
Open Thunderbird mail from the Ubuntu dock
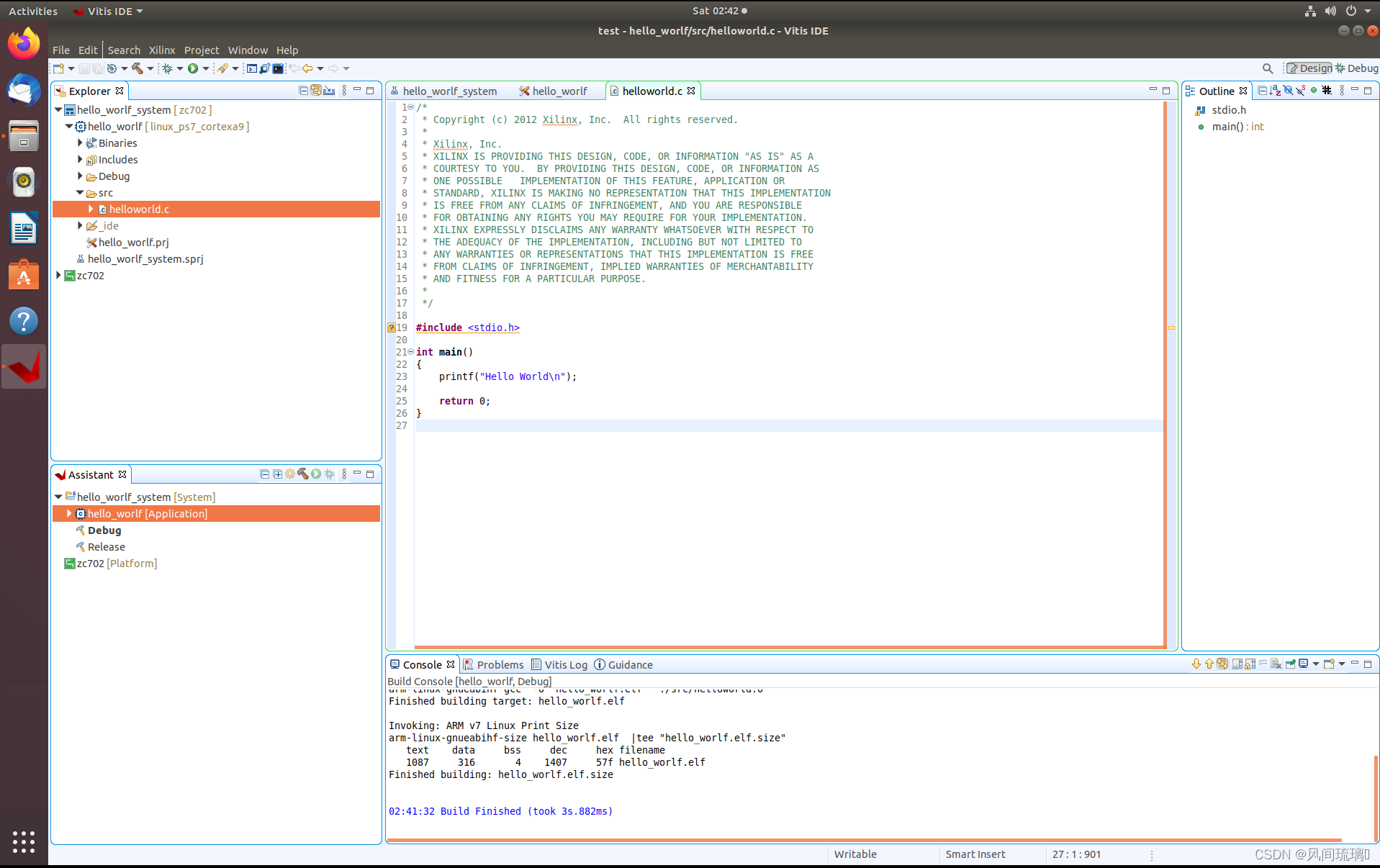click(24, 91)
